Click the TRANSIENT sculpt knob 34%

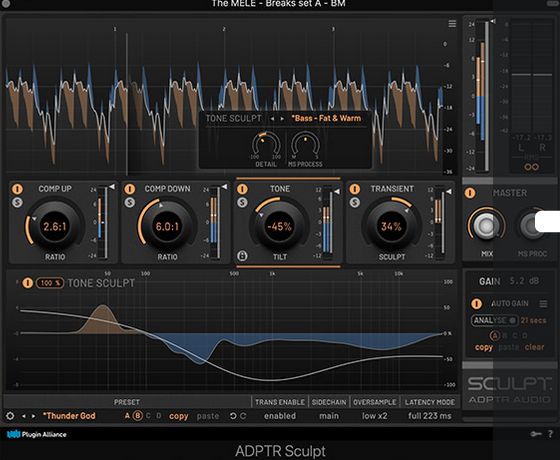391,226
